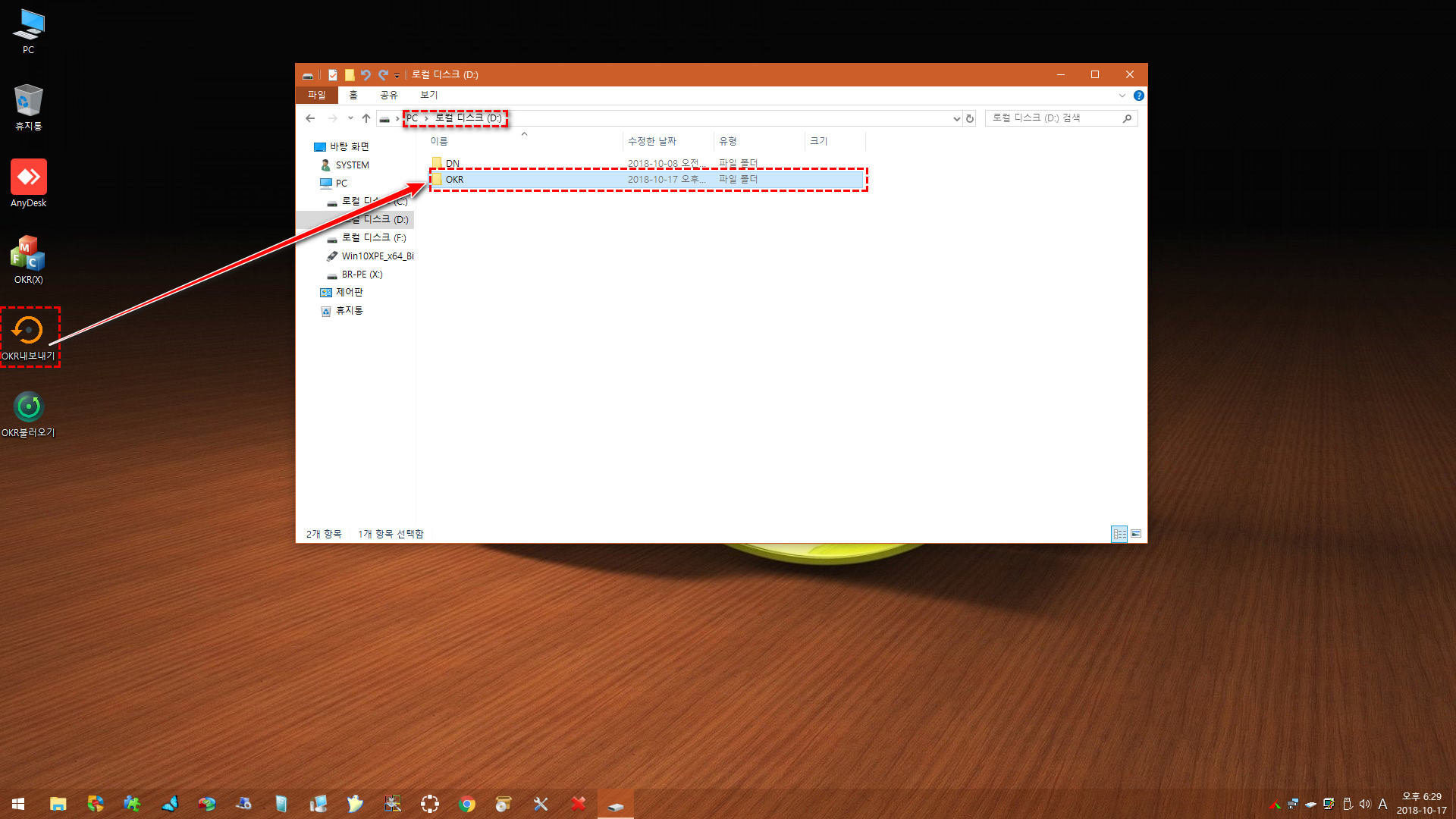This screenshot has width=1456, height=819.
Task: Expand the ribbon with the chevron
Action: tap(1122, 96)
